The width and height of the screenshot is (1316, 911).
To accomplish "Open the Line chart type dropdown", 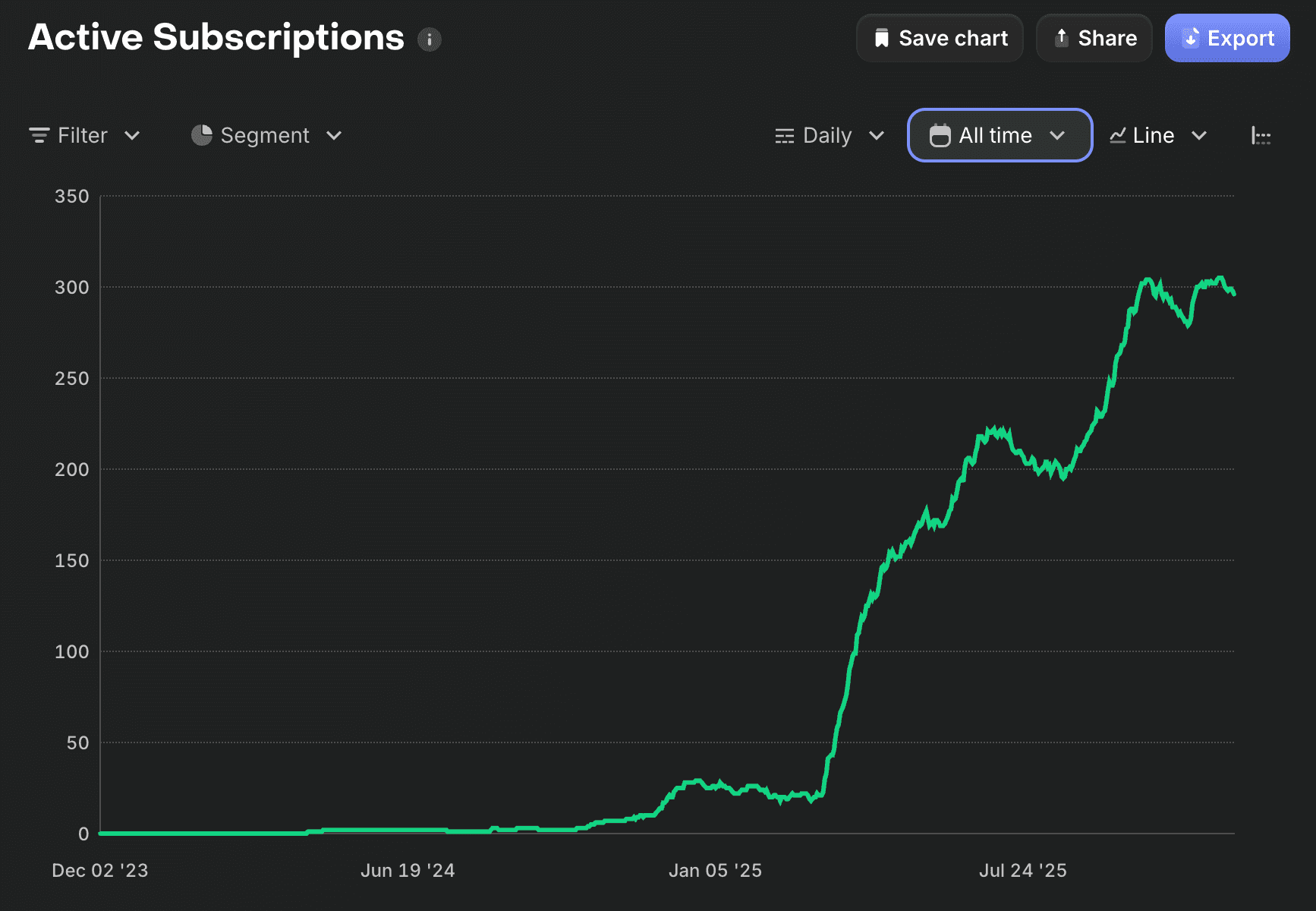I will pos(1157,135).
